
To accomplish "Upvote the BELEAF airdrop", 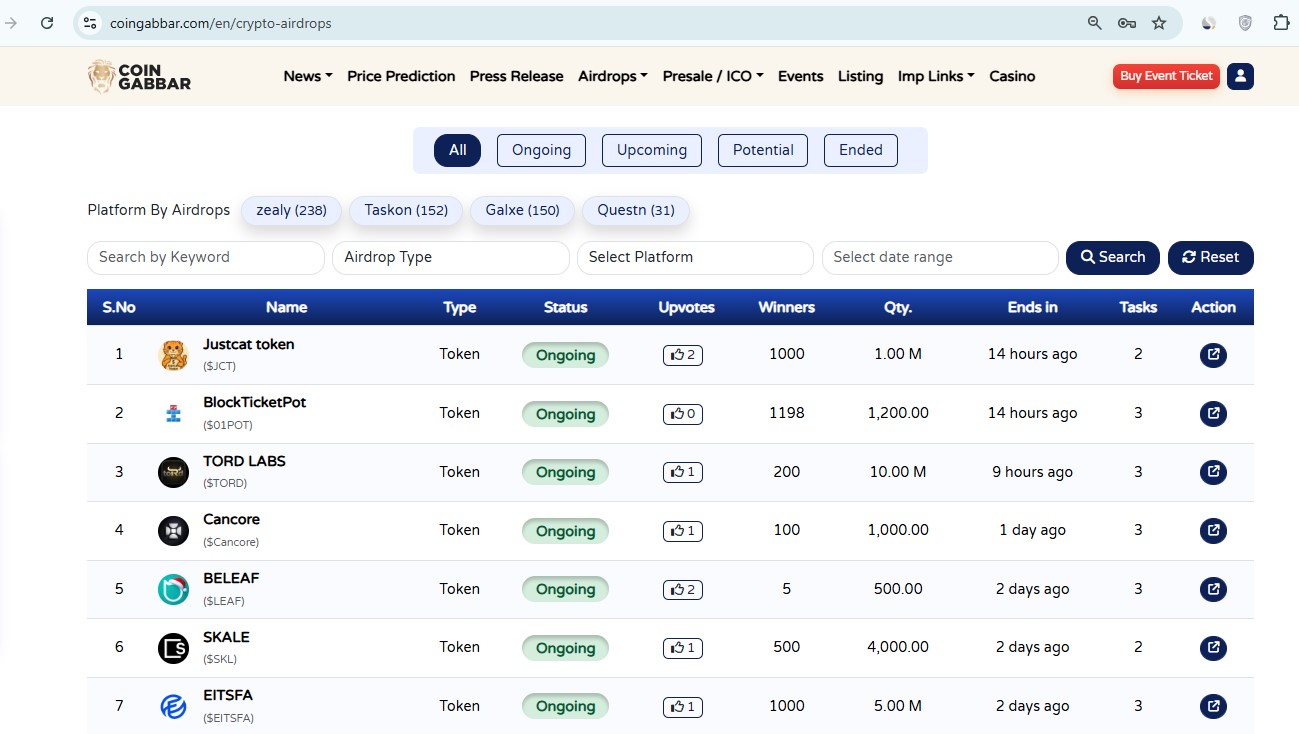I will pyautogui.click(x=682, y=589).
